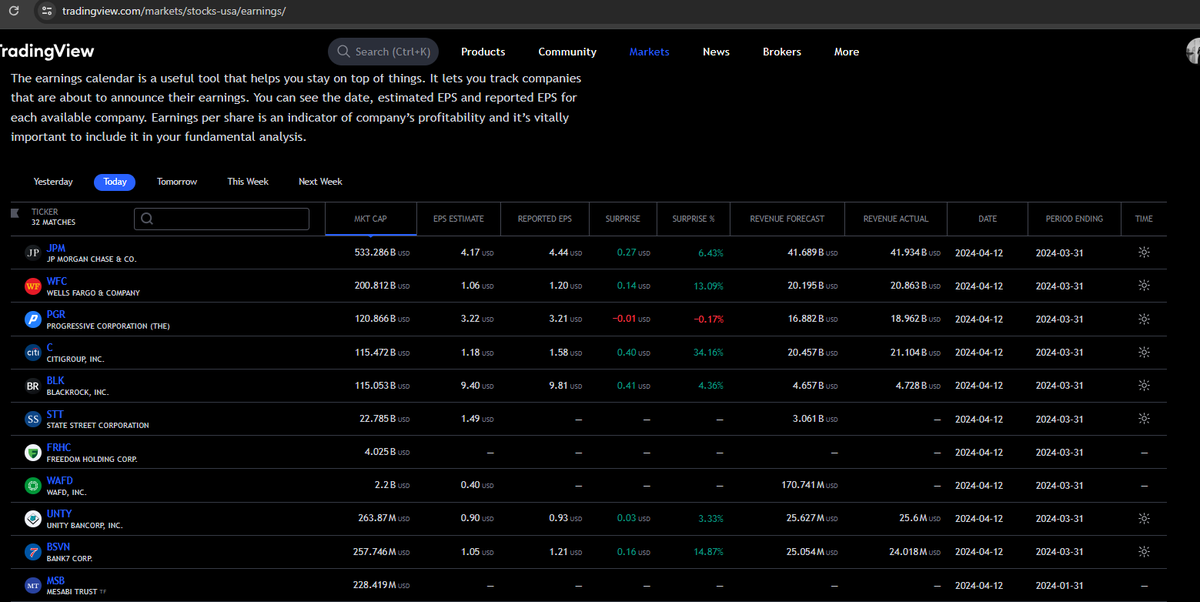Open the Markets menu
This screenshot has width=1200, height=602.
[x=649, y=52]
